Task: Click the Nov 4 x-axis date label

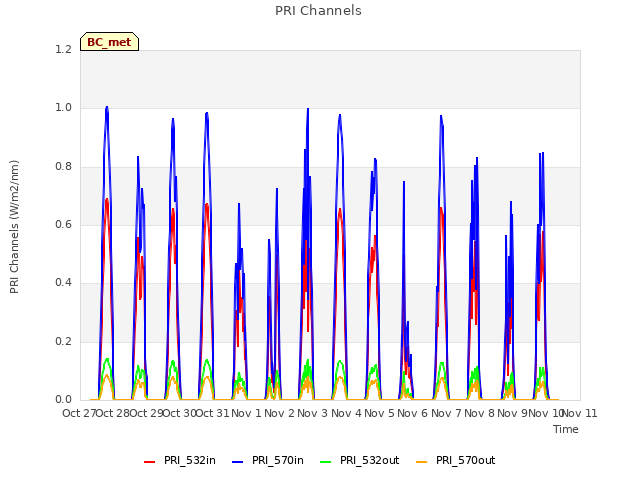Action: coord(346,413)
